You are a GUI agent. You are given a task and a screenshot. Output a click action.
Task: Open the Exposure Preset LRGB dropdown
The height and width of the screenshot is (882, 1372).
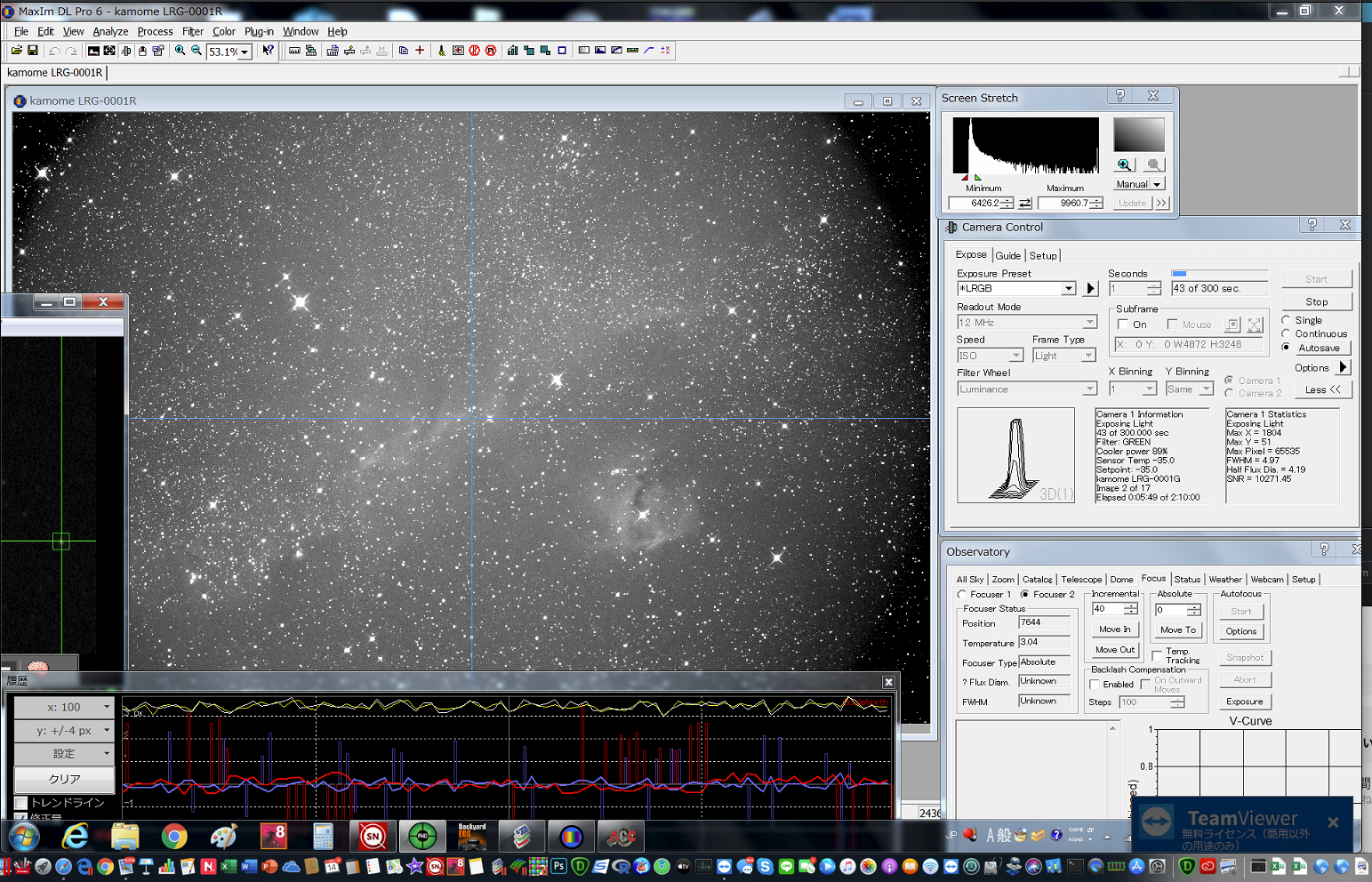click(1068, 289)
